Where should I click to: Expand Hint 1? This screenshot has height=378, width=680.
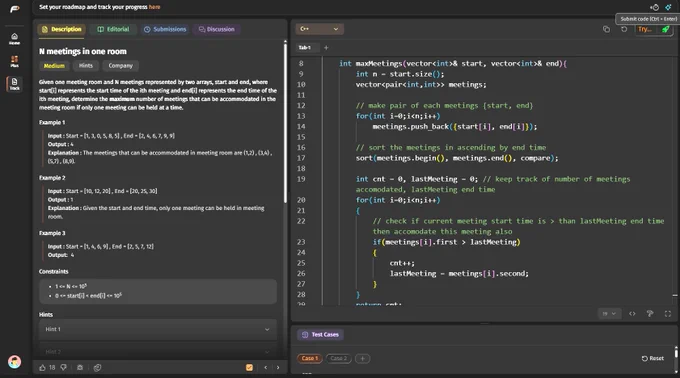coord(157,329)
